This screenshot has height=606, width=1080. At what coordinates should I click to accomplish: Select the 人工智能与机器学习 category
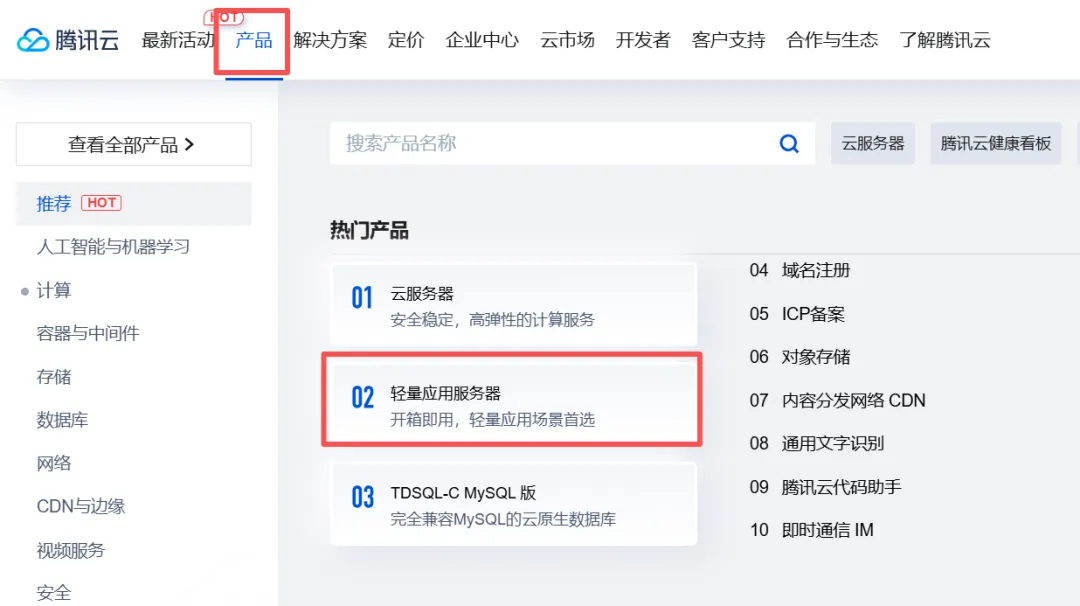(x=113, y=247)
